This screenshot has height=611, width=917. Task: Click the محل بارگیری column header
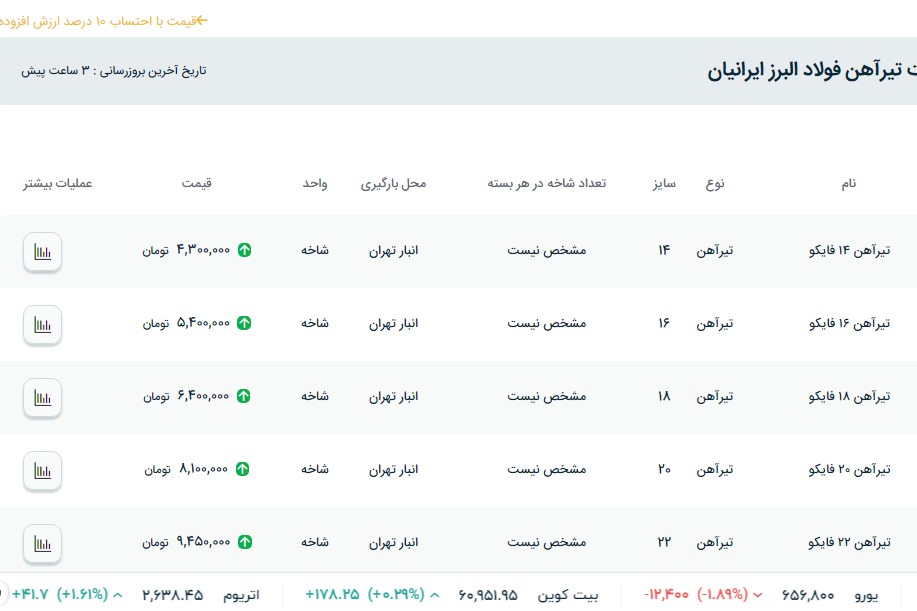(393, 184)
